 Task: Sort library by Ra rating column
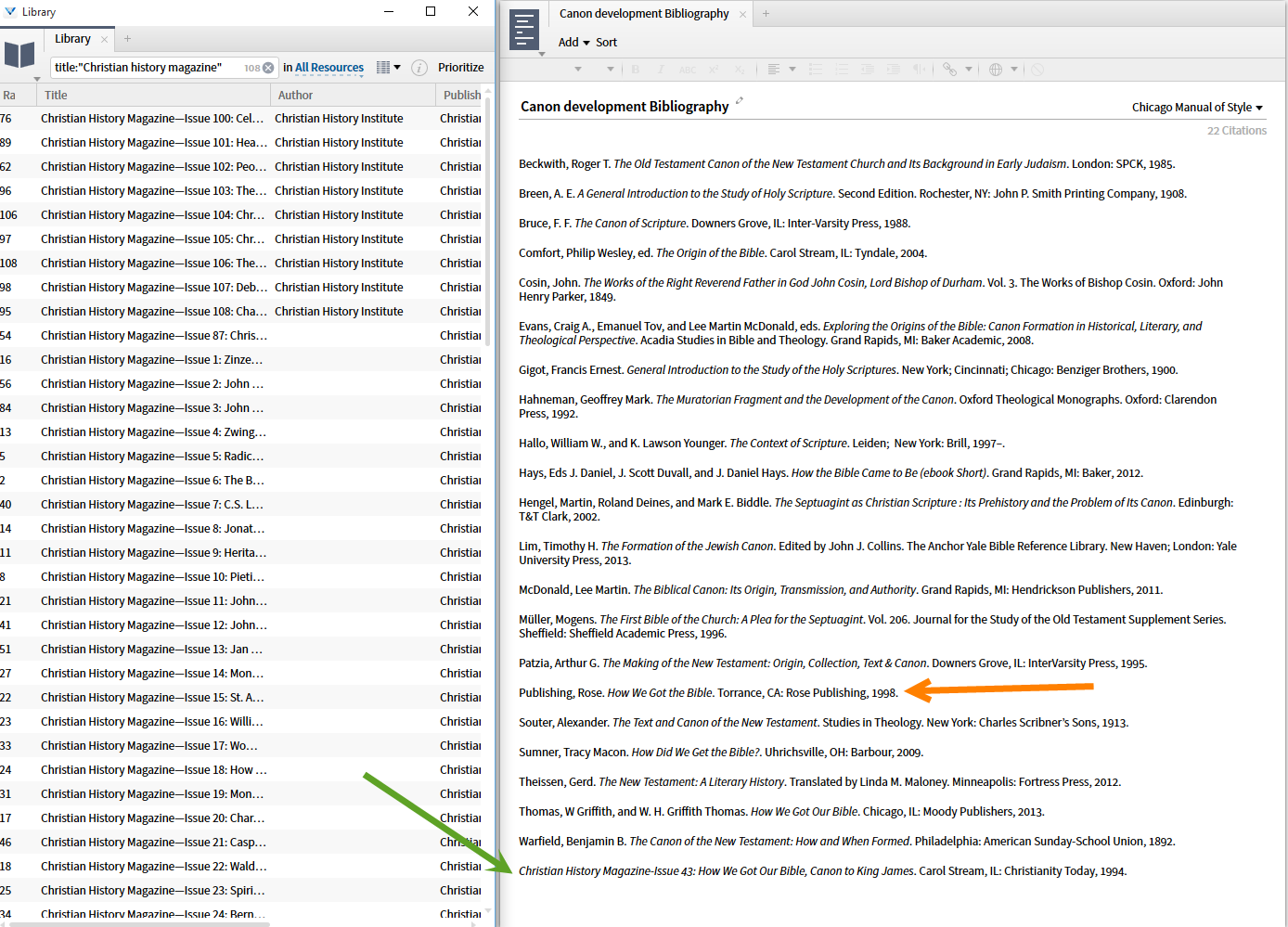tap(18, 96)
